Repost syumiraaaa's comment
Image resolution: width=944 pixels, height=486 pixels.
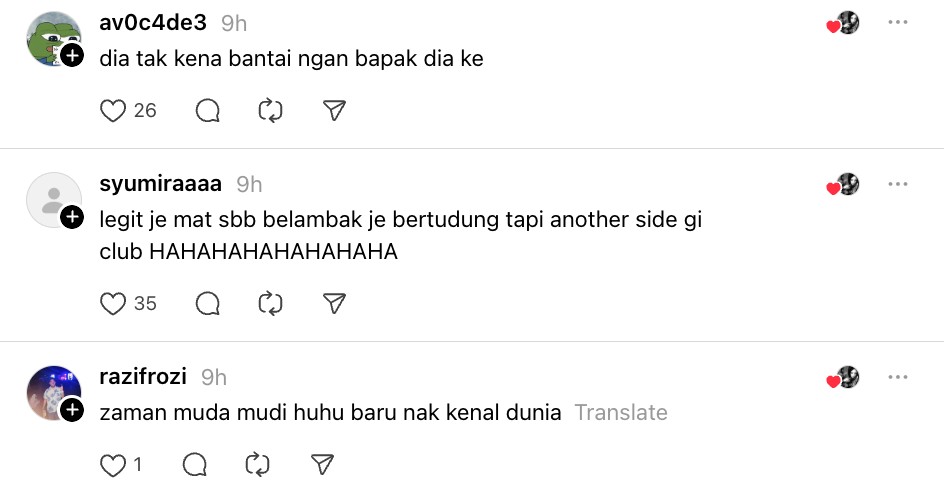pos(271,303)
